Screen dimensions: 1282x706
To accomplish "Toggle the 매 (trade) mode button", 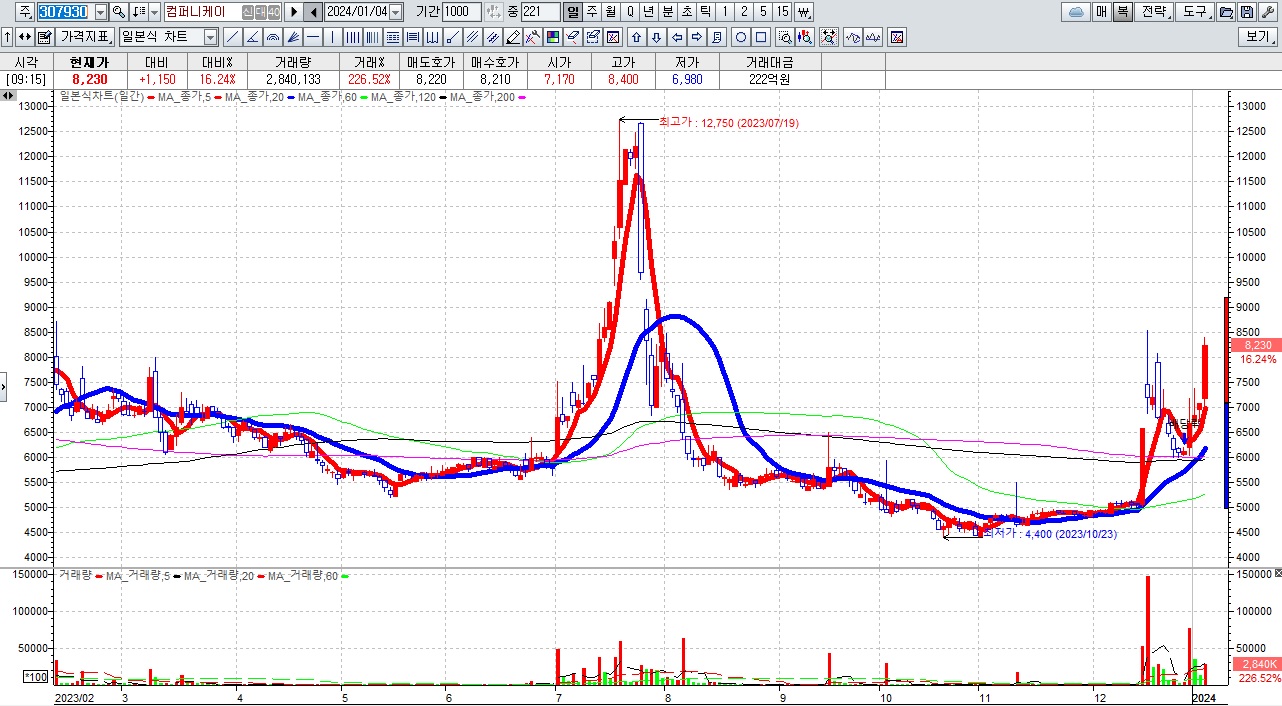I will pos(1101,12).
